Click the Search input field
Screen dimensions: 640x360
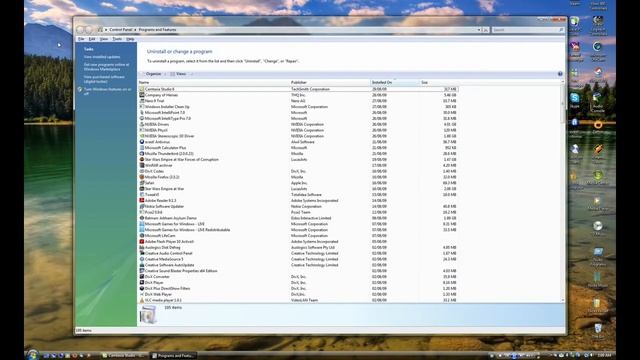pos(528,30)
